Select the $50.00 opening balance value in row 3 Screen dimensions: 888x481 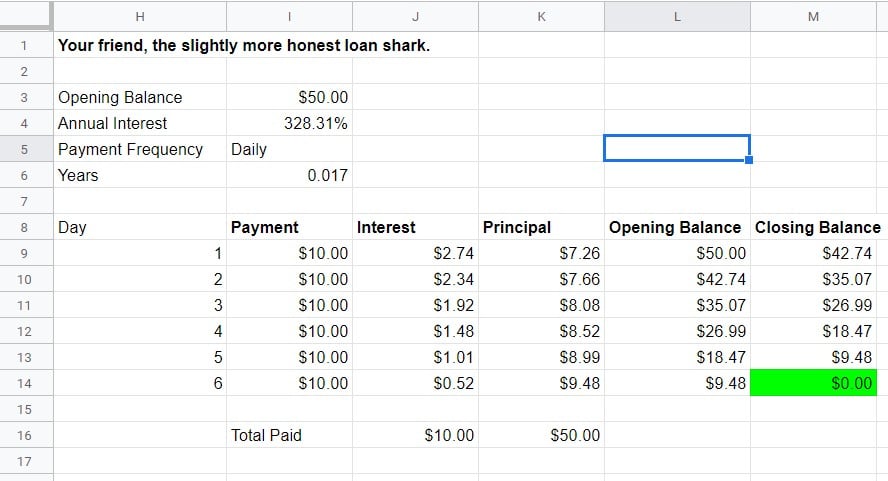pos(289,97)
